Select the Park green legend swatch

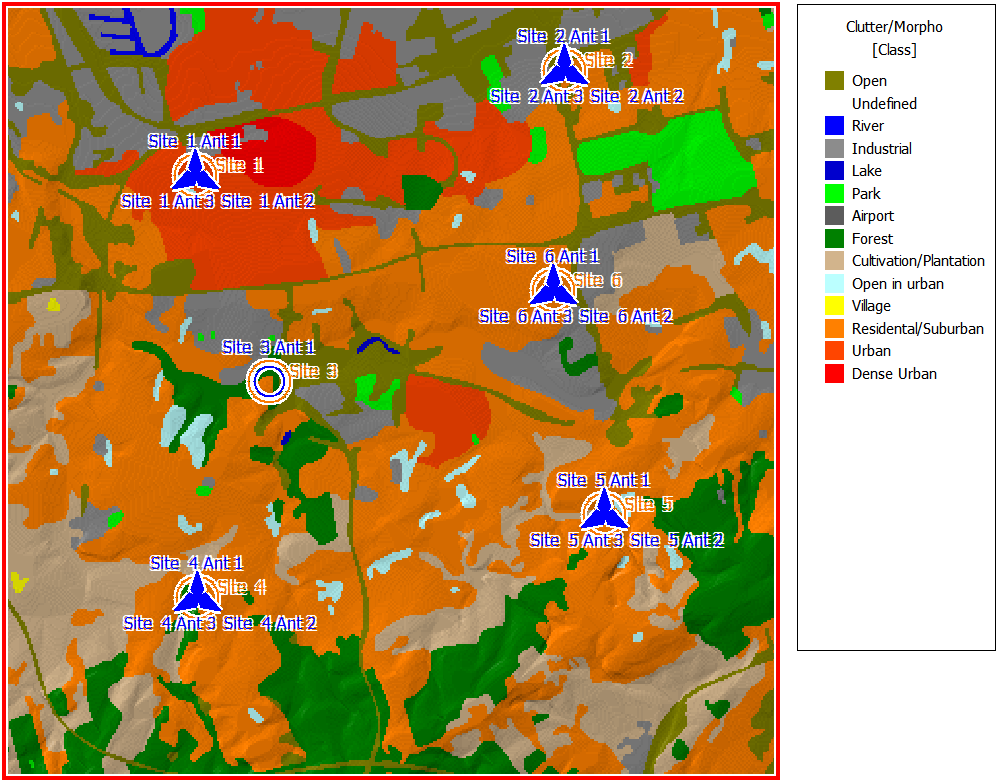click(835, 194)
